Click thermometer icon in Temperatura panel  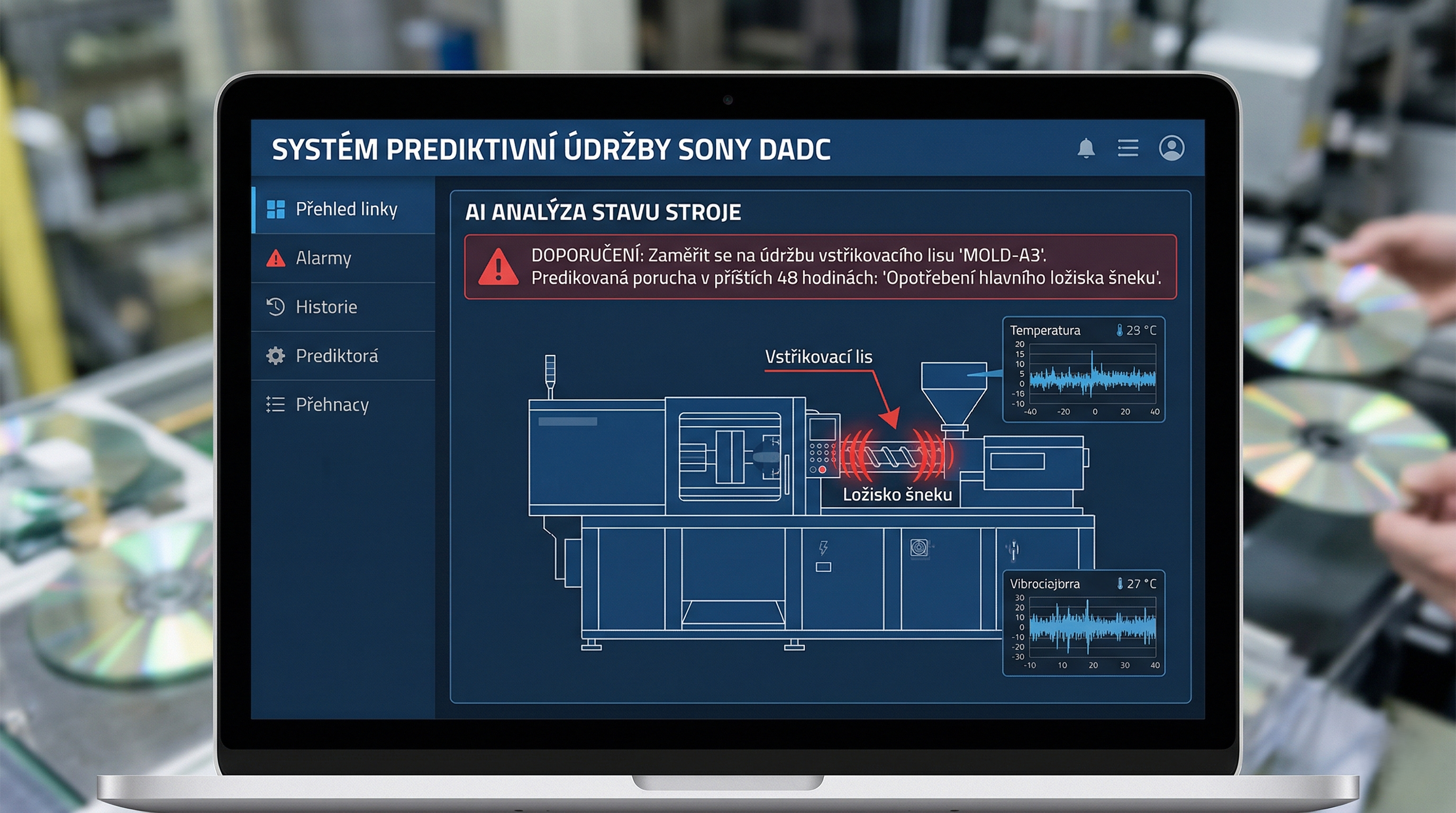pos(1119,330)
